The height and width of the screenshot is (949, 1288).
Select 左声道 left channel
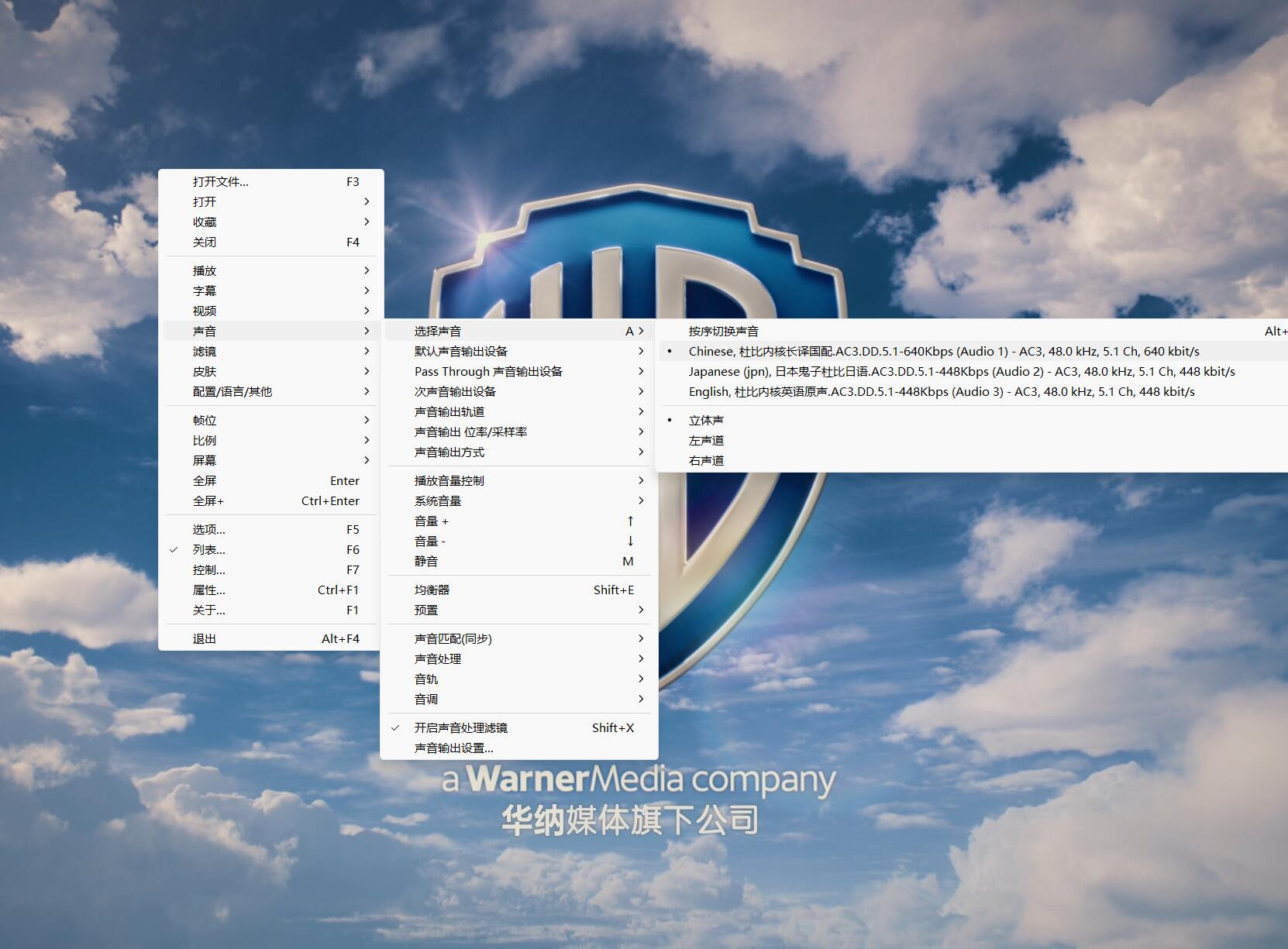[x=974, y=440]
